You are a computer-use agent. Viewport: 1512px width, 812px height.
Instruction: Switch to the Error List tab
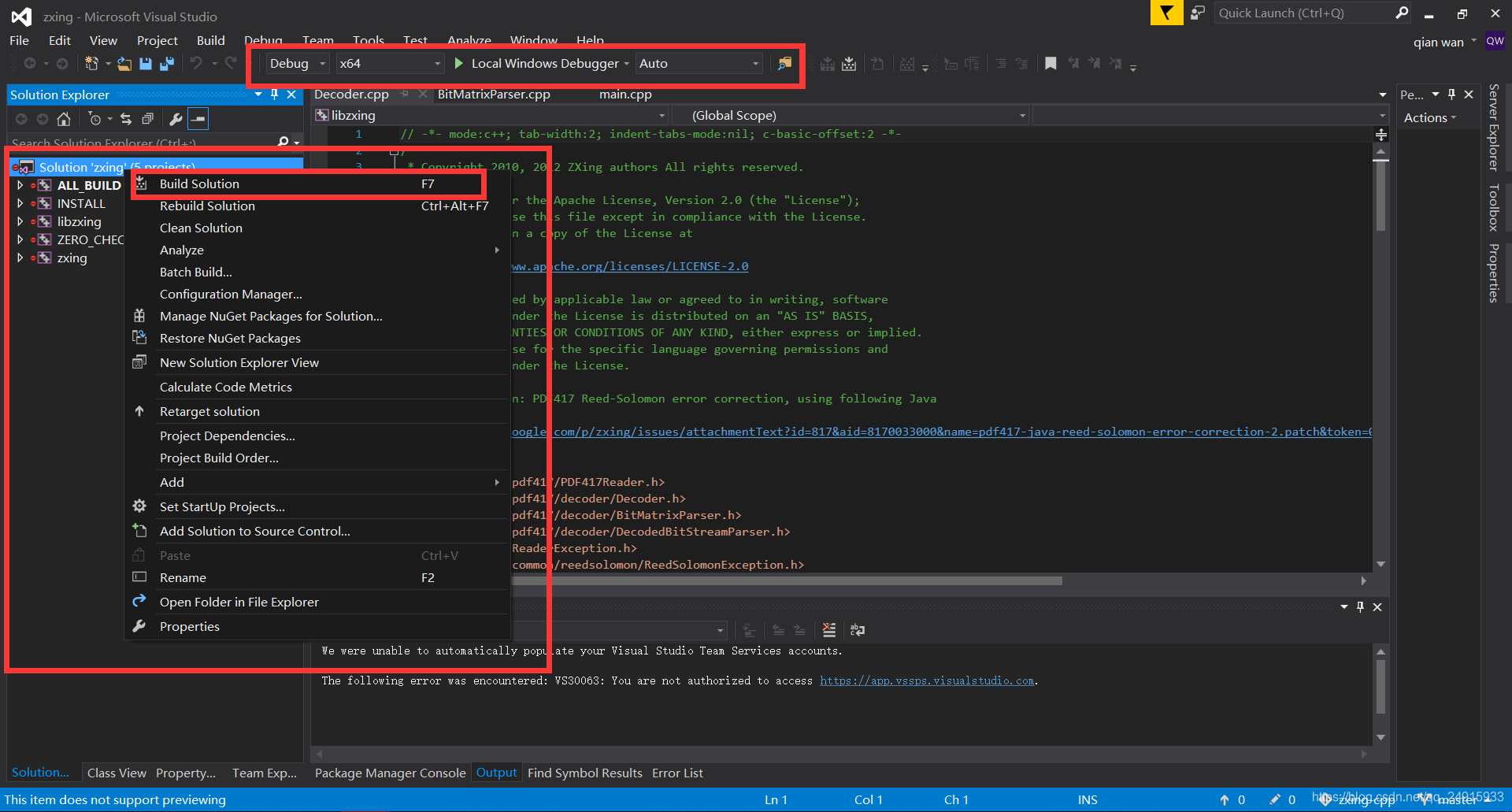677,773
